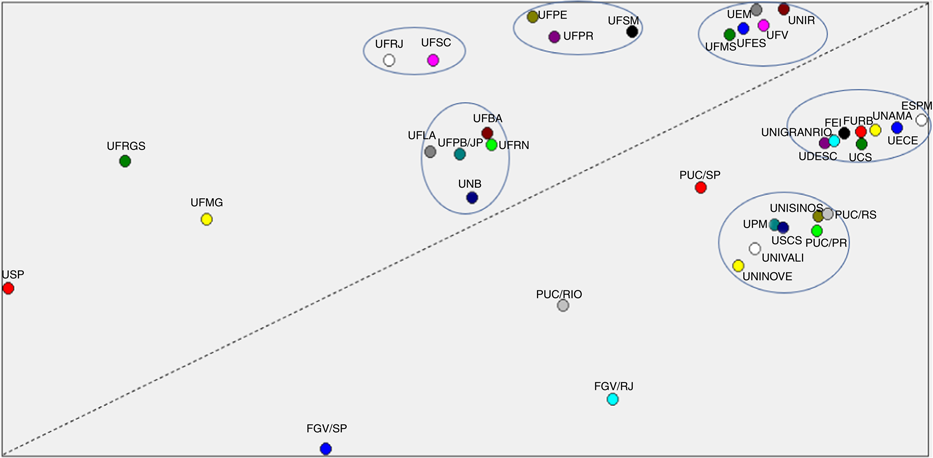Click the 'FGV/RJ' label text
Viewport: 933px width, 458px height.
coord(614,386)
